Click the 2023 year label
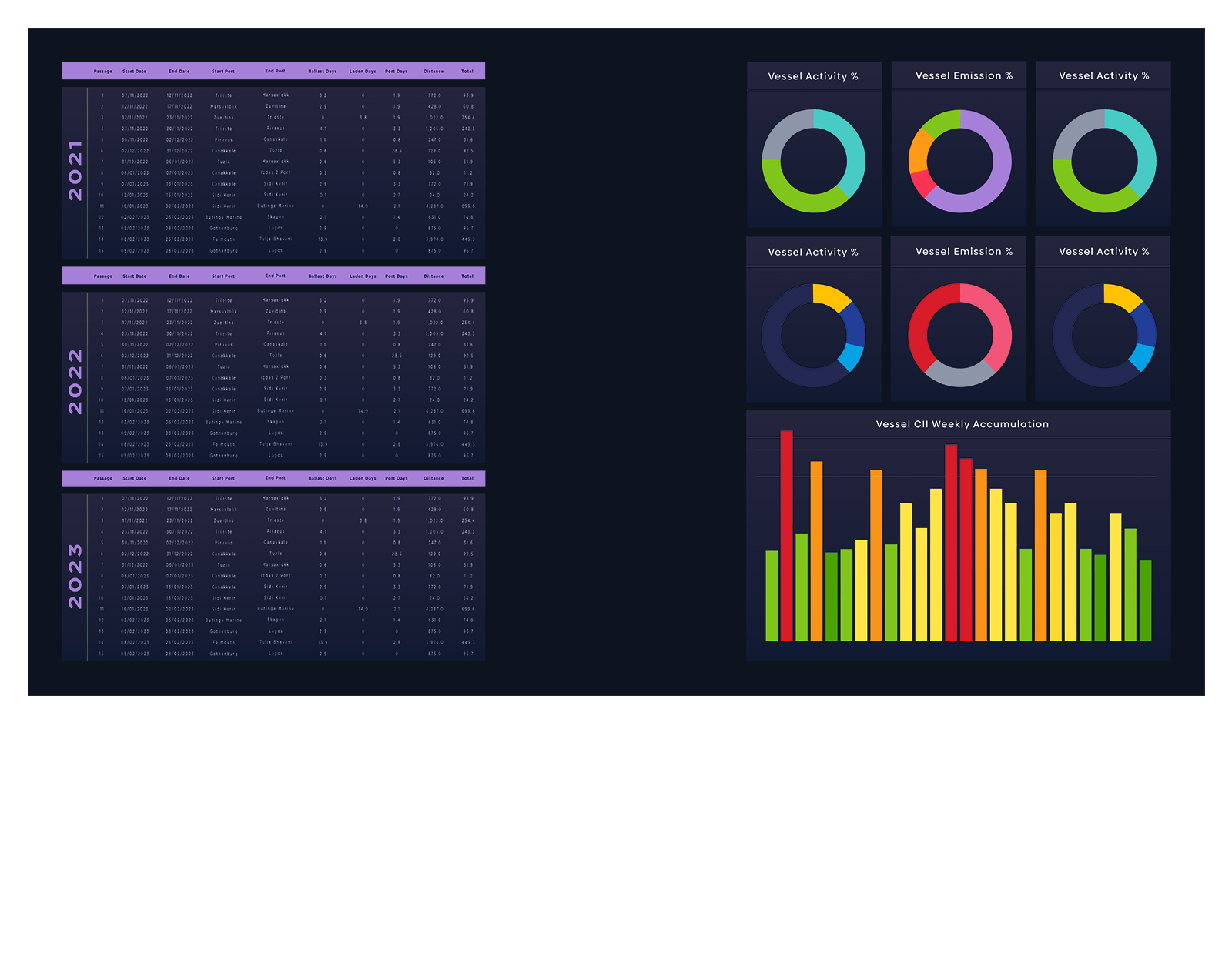 (75, 577)
